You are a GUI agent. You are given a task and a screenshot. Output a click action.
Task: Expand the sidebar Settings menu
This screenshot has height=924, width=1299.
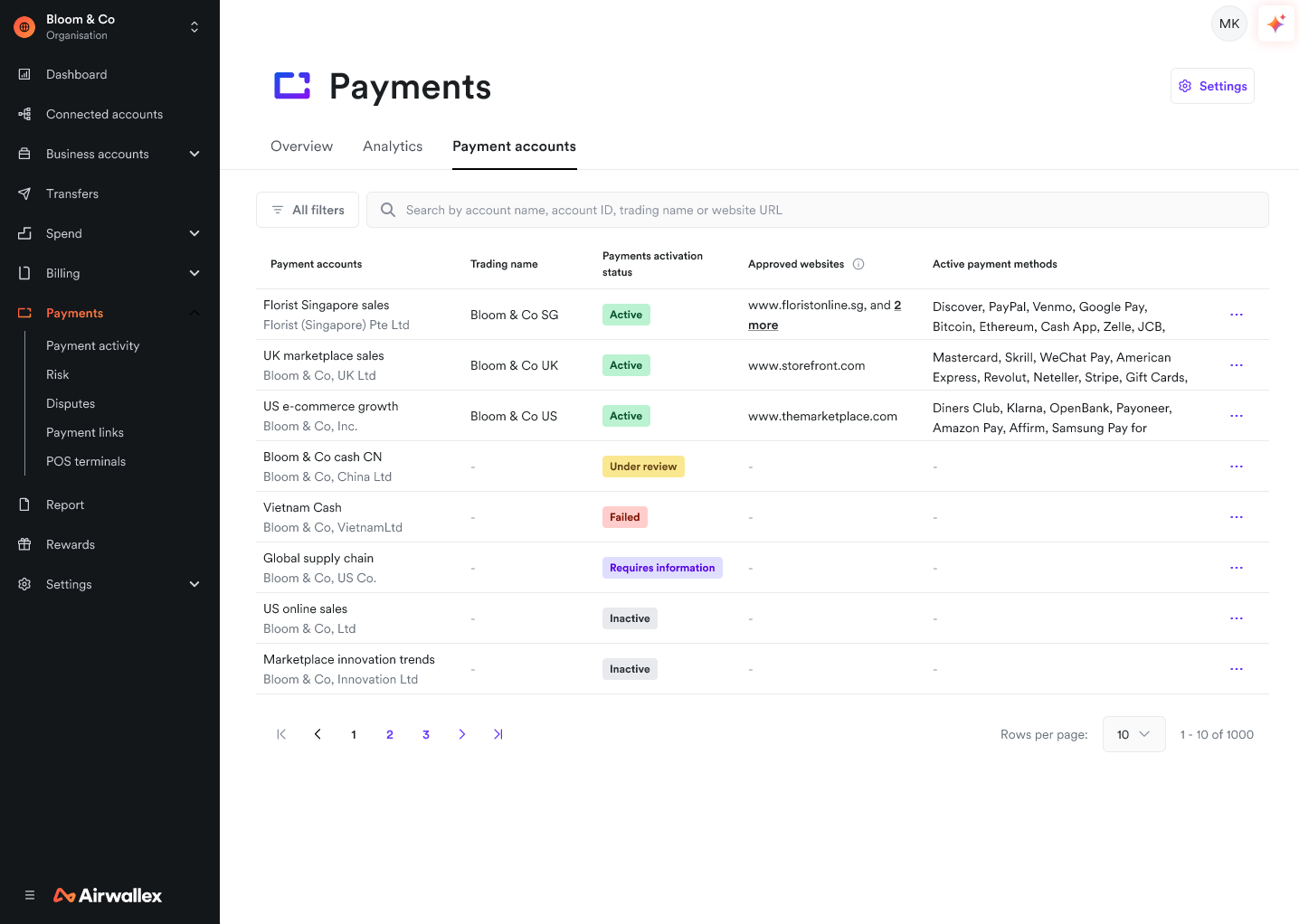[194, 584]
